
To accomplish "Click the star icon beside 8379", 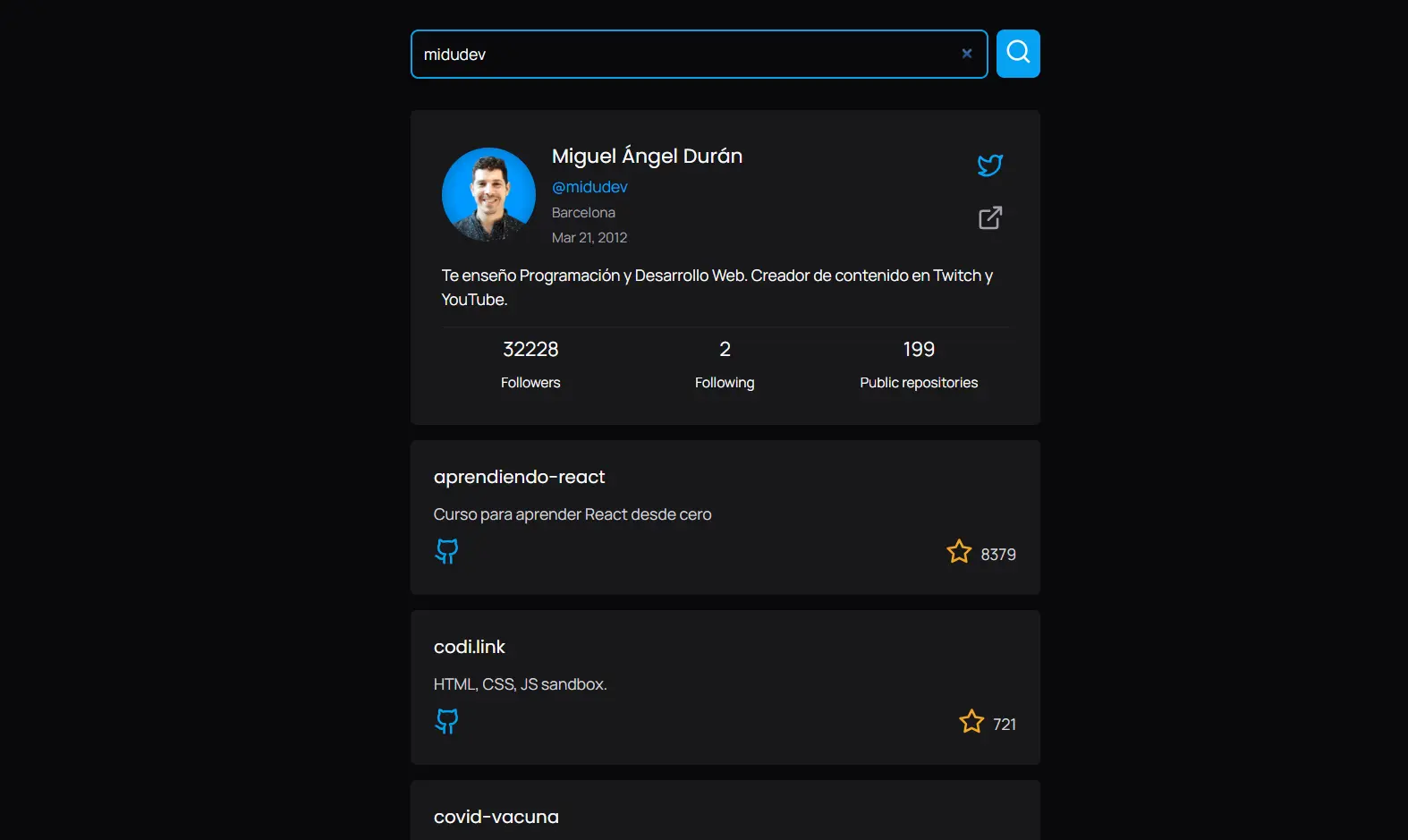I will pos(959,552).
